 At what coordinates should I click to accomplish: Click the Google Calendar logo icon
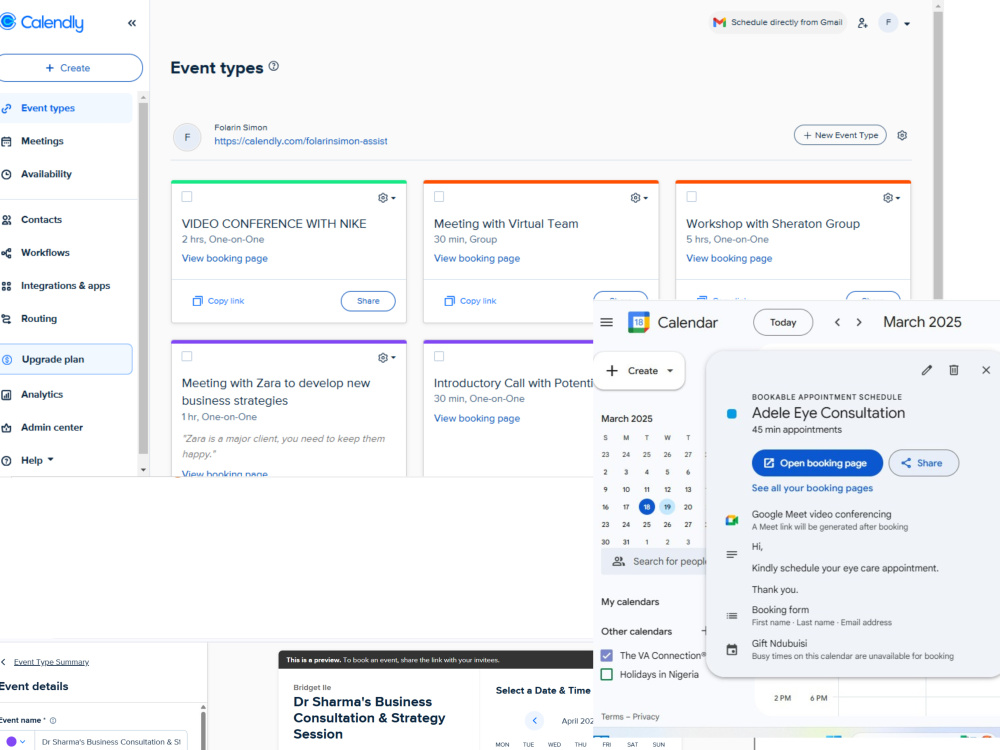point(638,323)
